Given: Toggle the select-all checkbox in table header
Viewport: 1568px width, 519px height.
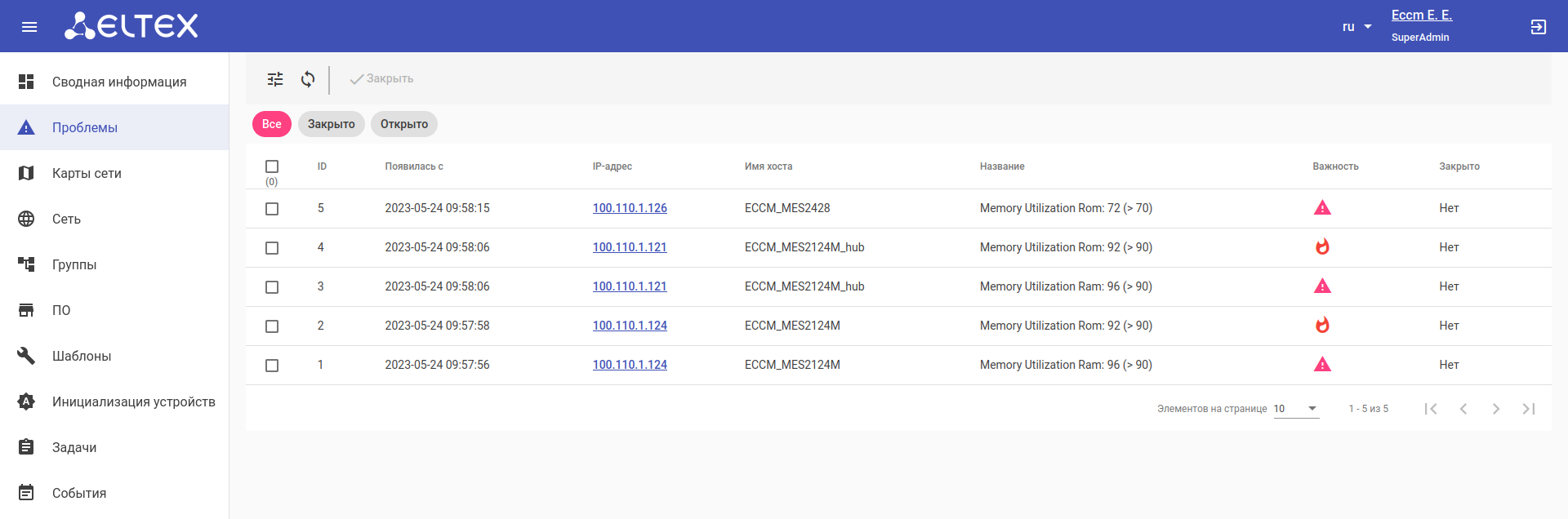Looking at the screenshot, I should click(272, 166).
